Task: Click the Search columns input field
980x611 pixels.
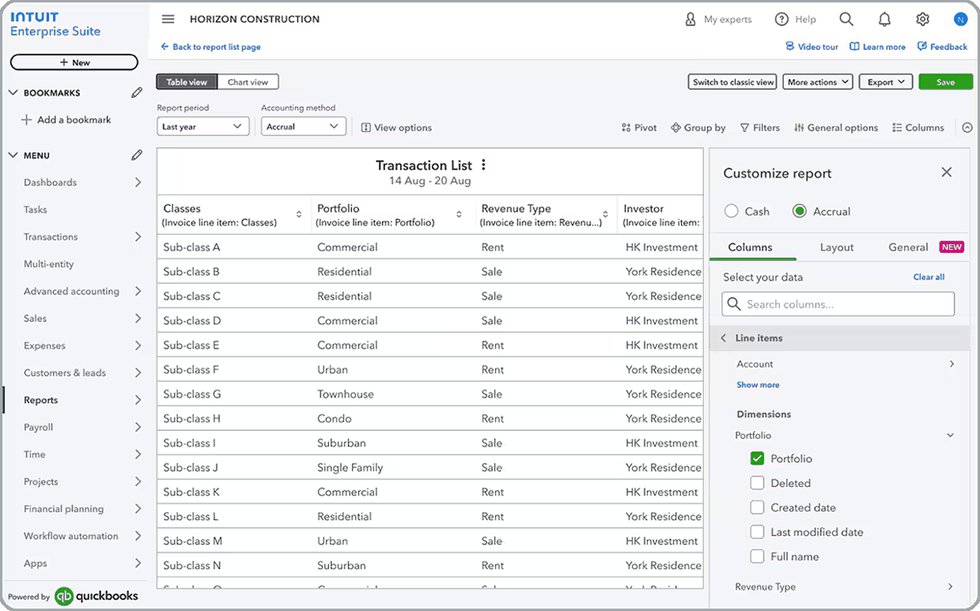Action: point(836,304)
